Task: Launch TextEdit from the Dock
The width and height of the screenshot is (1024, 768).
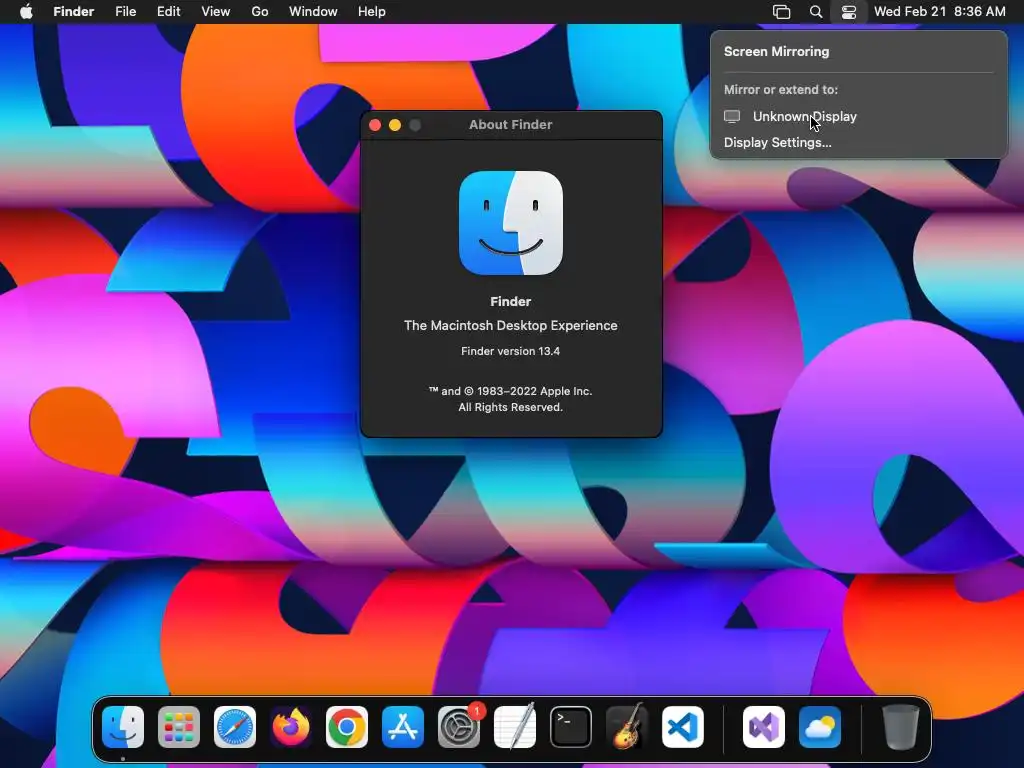Action: pos(515,727)
